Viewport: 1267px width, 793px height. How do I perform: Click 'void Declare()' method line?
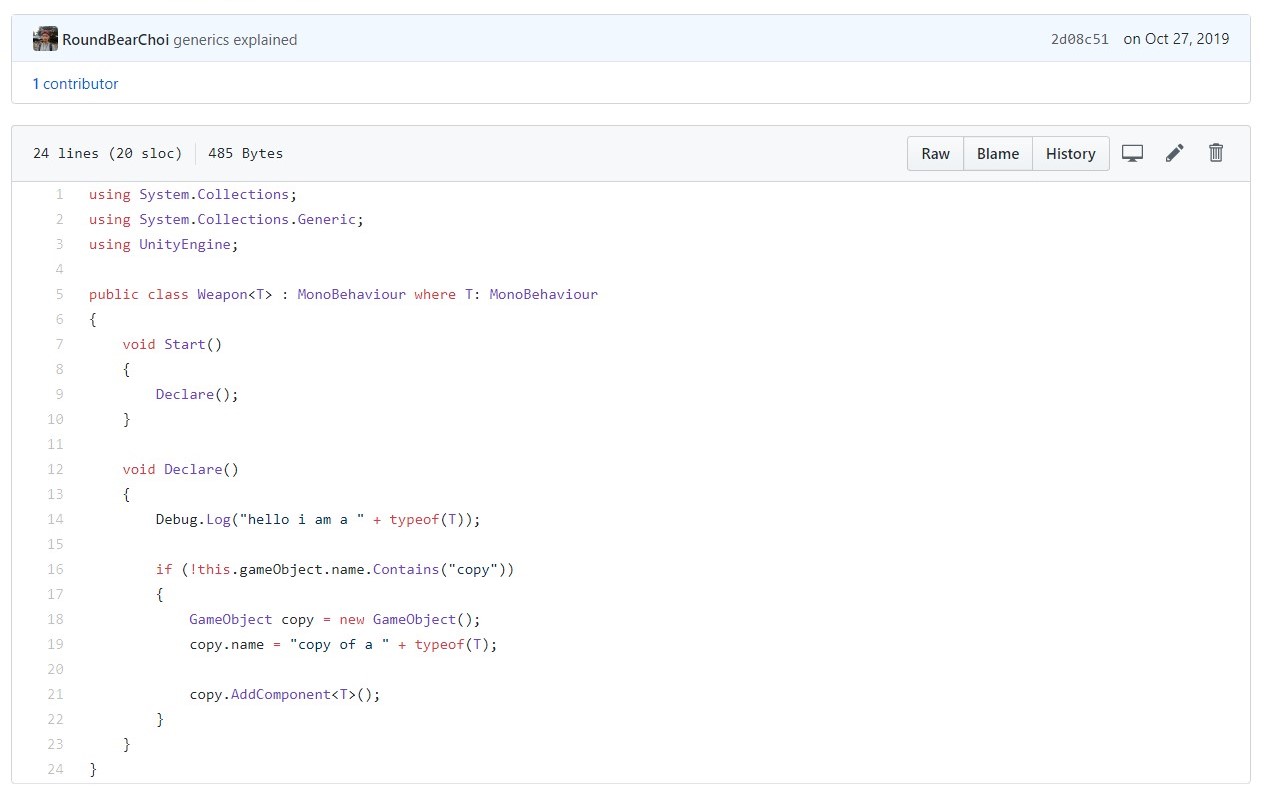(x=181, y=469)
